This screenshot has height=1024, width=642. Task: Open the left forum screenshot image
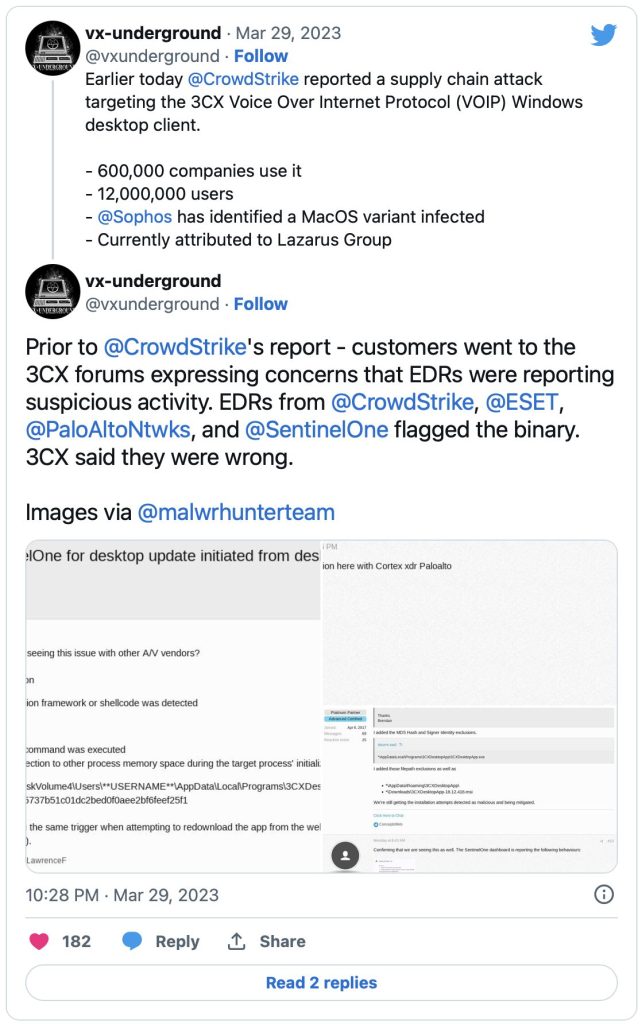[x=171, y=707]
